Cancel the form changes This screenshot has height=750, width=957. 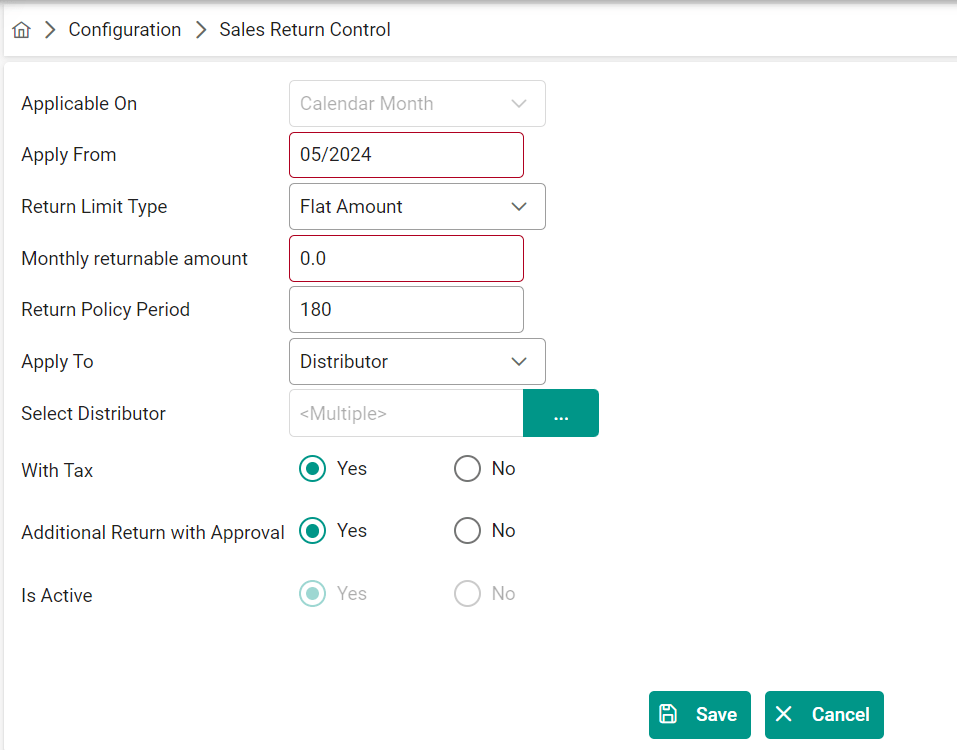coord(824,715)
